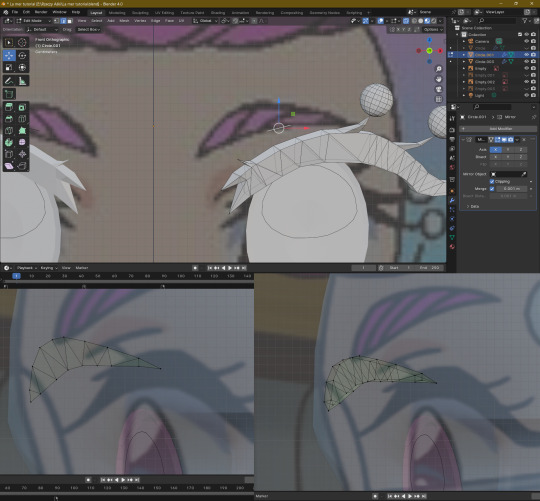Select the 3D Cursor tool
Screen dimensions: 540x501
pyautogui.click(x=22, y=42)
